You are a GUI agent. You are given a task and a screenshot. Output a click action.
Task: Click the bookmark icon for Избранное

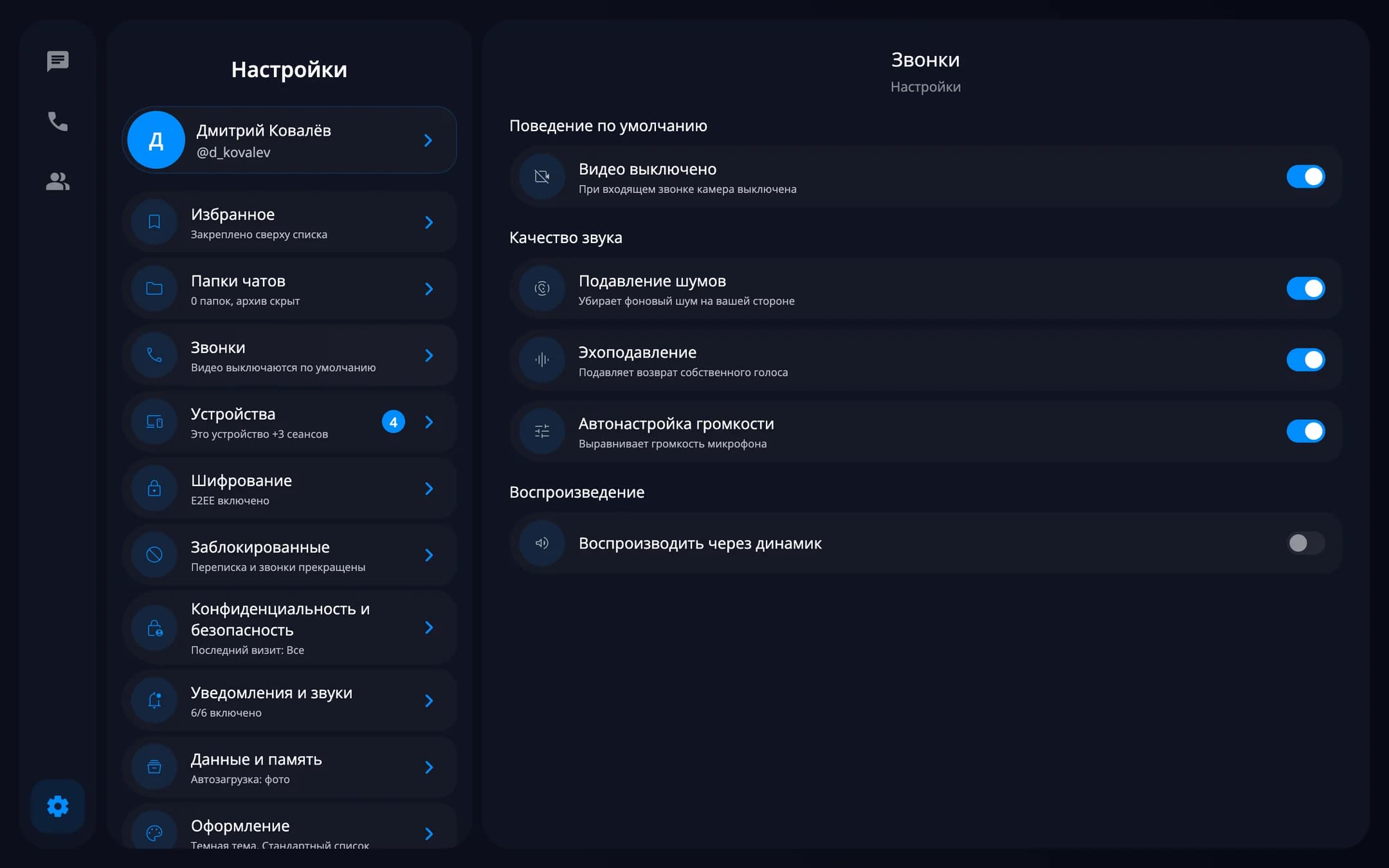(x=154, y=222)
